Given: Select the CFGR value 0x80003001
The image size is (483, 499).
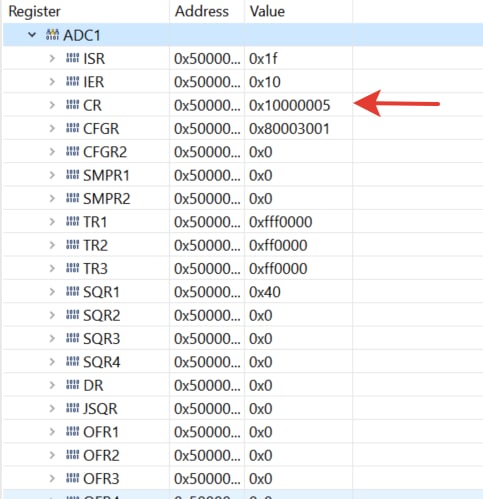Looking at the screenshot, I should pyautogui.click(x=289, y=129).
